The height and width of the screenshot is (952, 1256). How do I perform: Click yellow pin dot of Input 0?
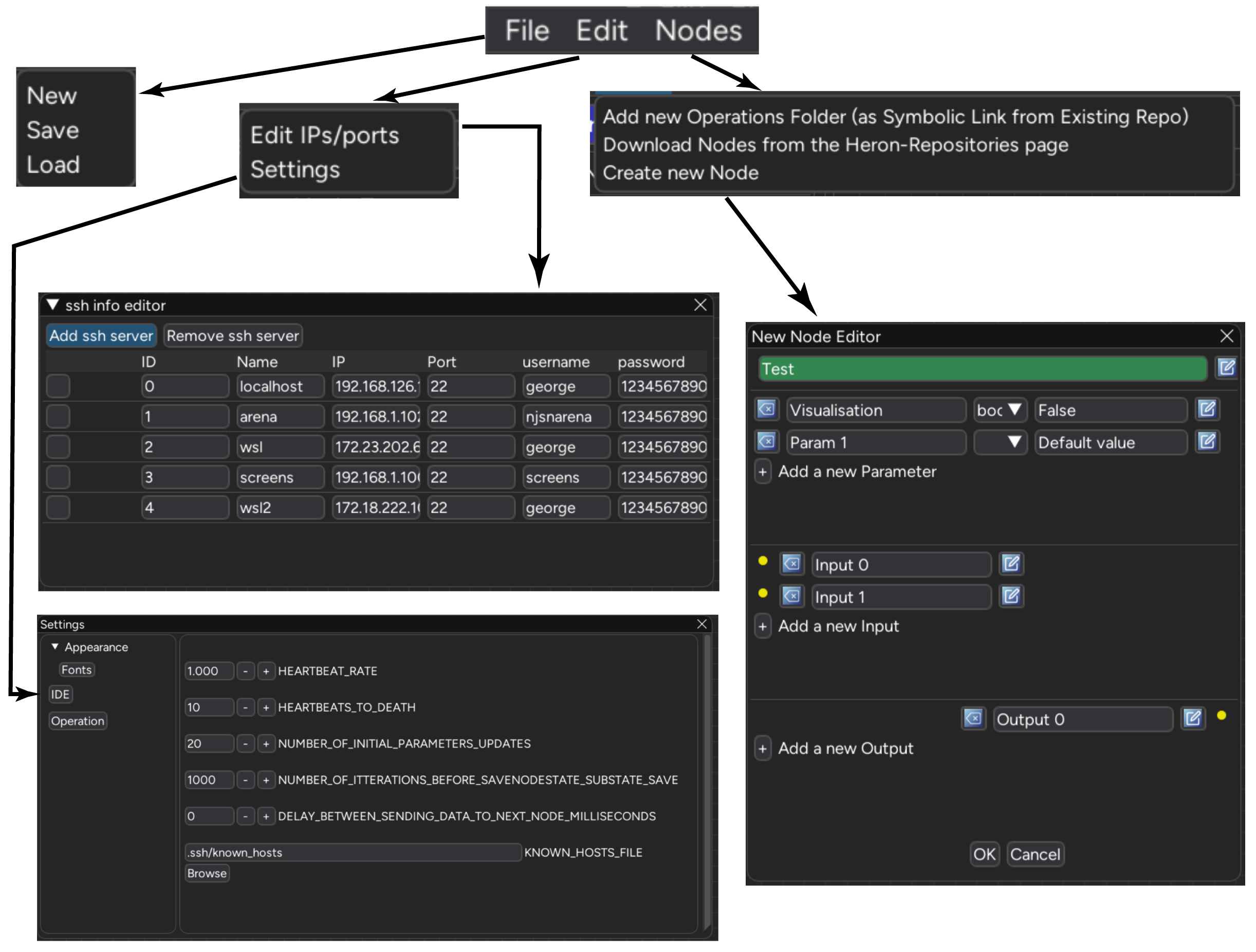click(763, 562)
